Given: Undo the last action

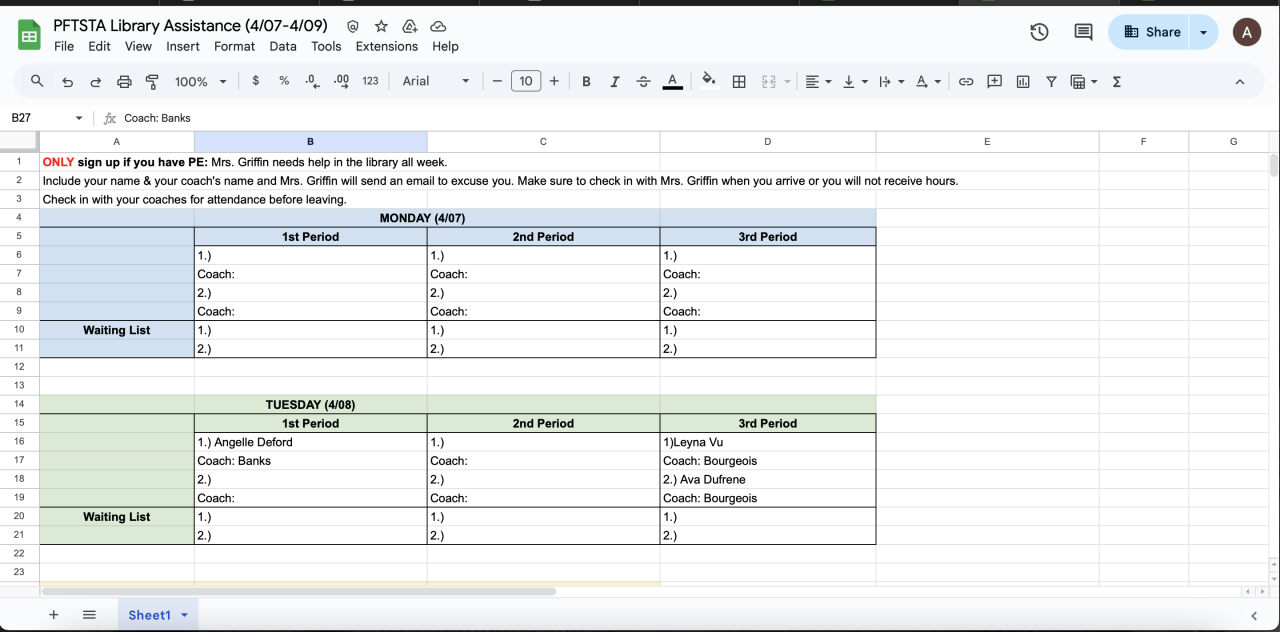Looking at the screenshot, I should tap(67, 81).
